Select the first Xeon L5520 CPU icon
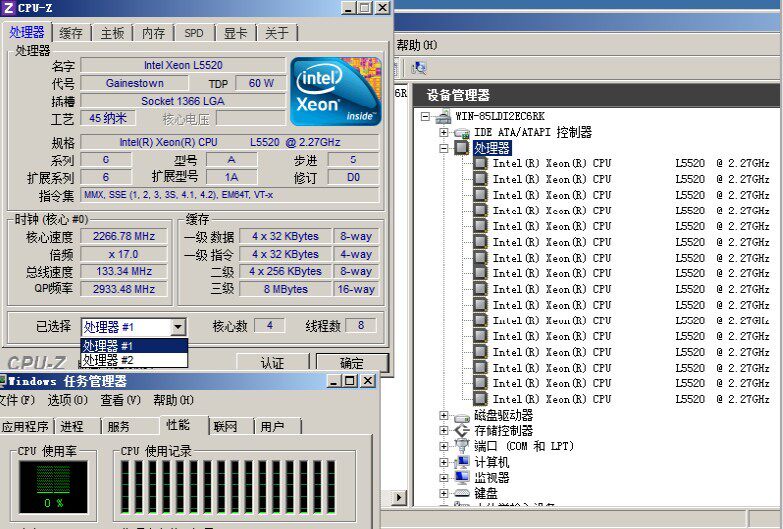The image size is (783, 529). (x=480, y=163)
